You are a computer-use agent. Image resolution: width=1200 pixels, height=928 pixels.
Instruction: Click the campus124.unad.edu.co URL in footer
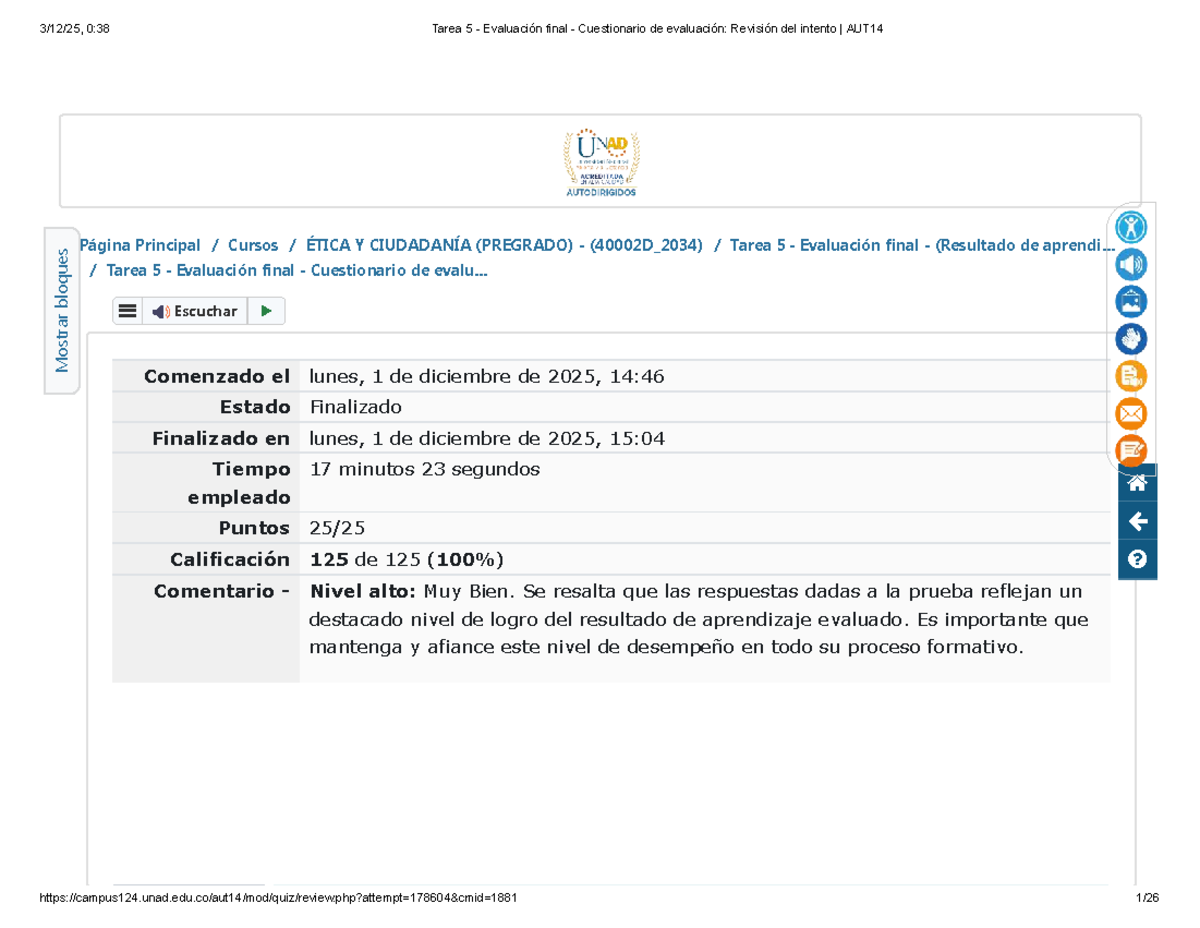coord(278,898)
